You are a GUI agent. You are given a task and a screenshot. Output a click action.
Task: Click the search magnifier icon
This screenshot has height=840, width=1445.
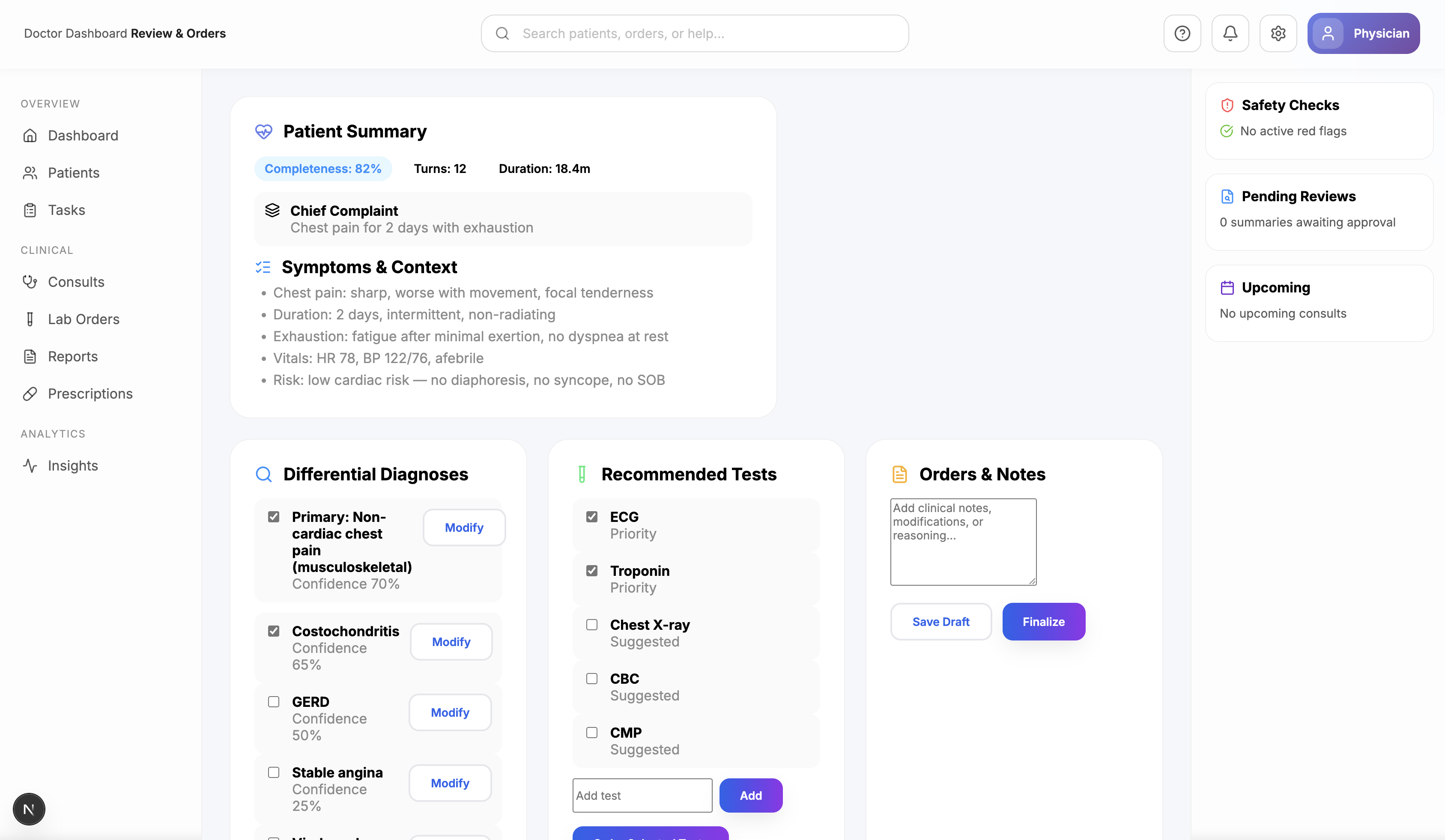coord(502,33)
